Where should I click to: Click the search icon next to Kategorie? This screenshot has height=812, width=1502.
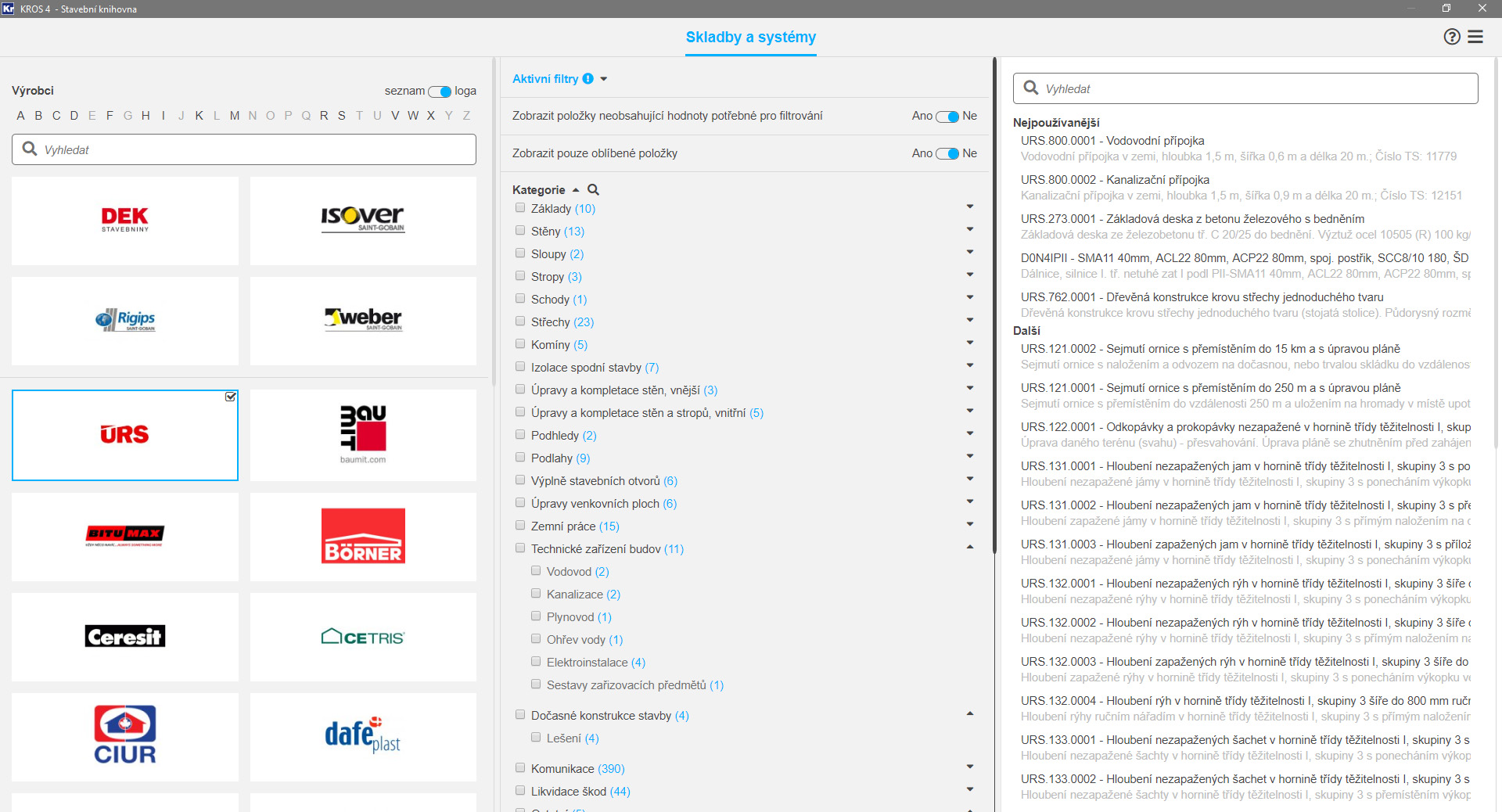pyautogui.click(x=593, y=189)
